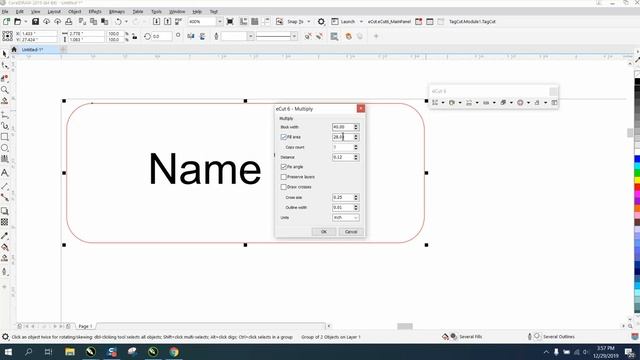Click the rotation angle input field
This screenshot has width=640, height=360.
point(162,36)
